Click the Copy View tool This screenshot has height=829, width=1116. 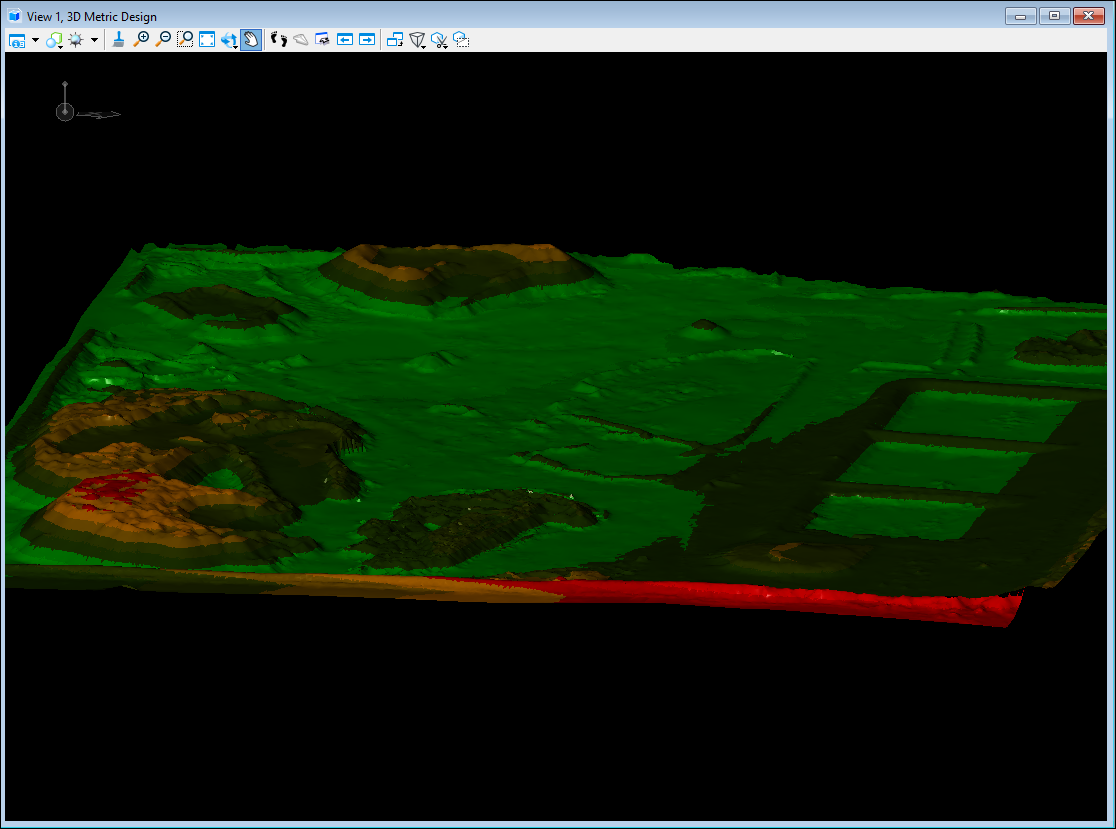click(395, 40)
